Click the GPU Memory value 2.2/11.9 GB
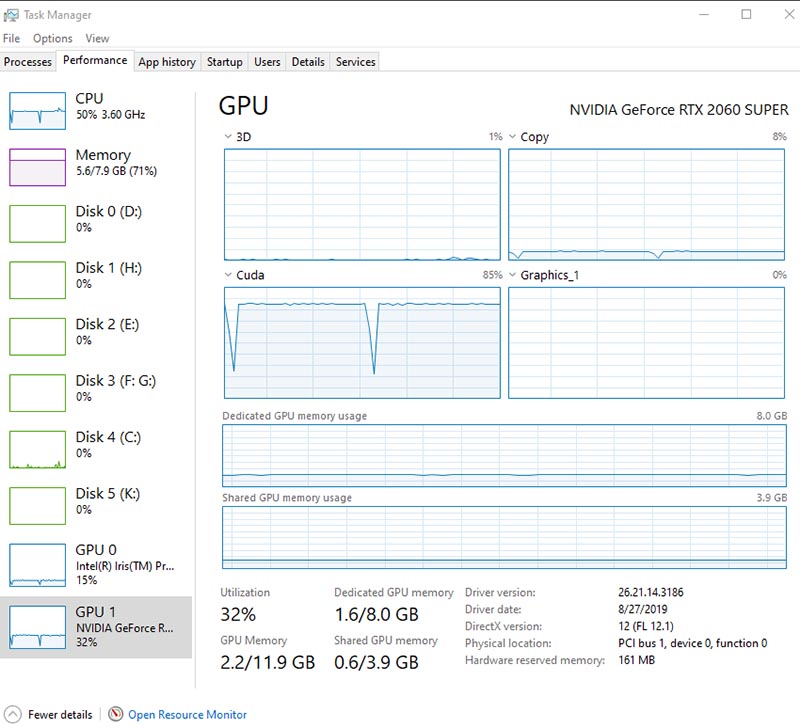 pyautogui.click(x=268, y=662)
